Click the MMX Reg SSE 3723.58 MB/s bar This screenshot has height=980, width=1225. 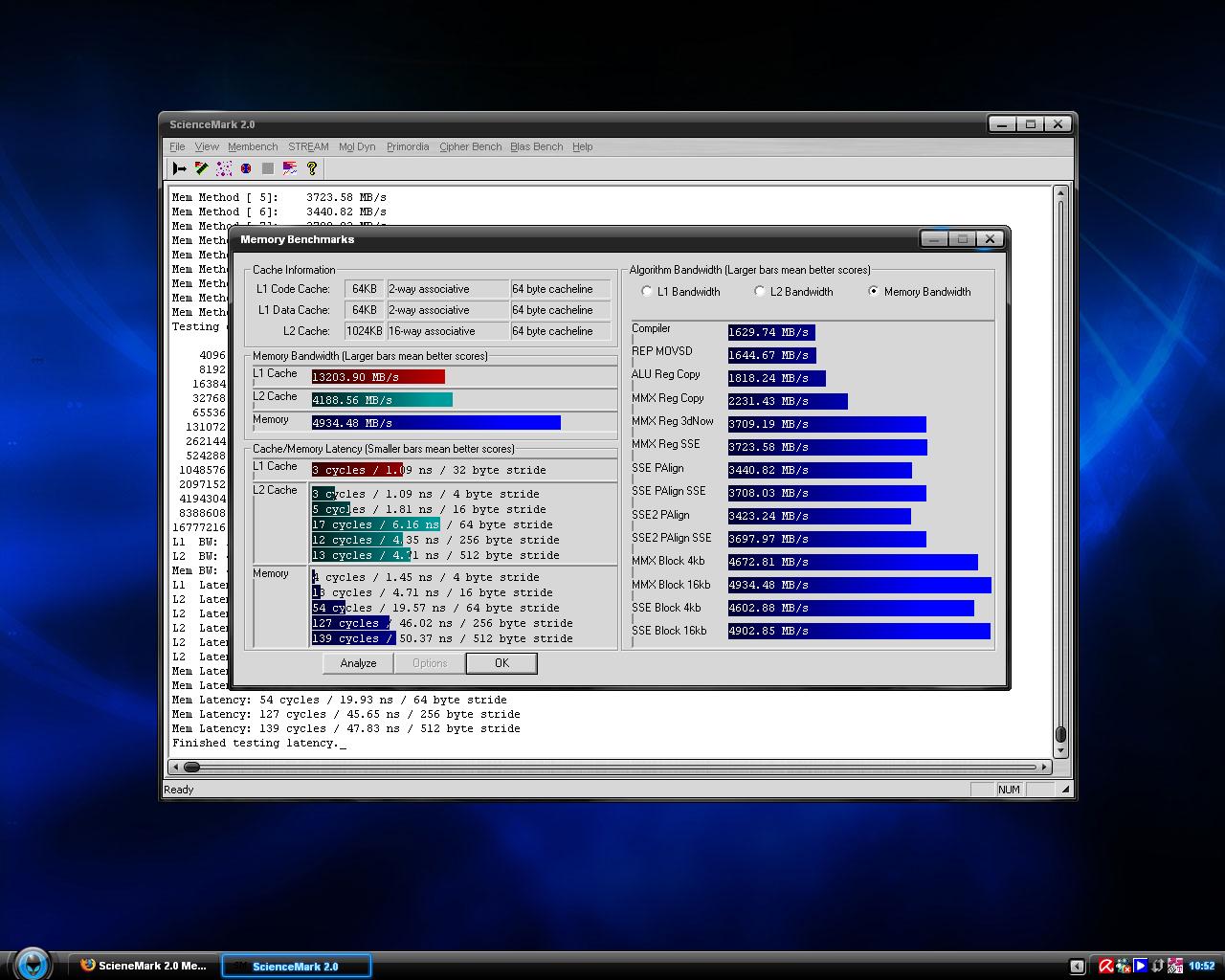click(x=828, y=447)
